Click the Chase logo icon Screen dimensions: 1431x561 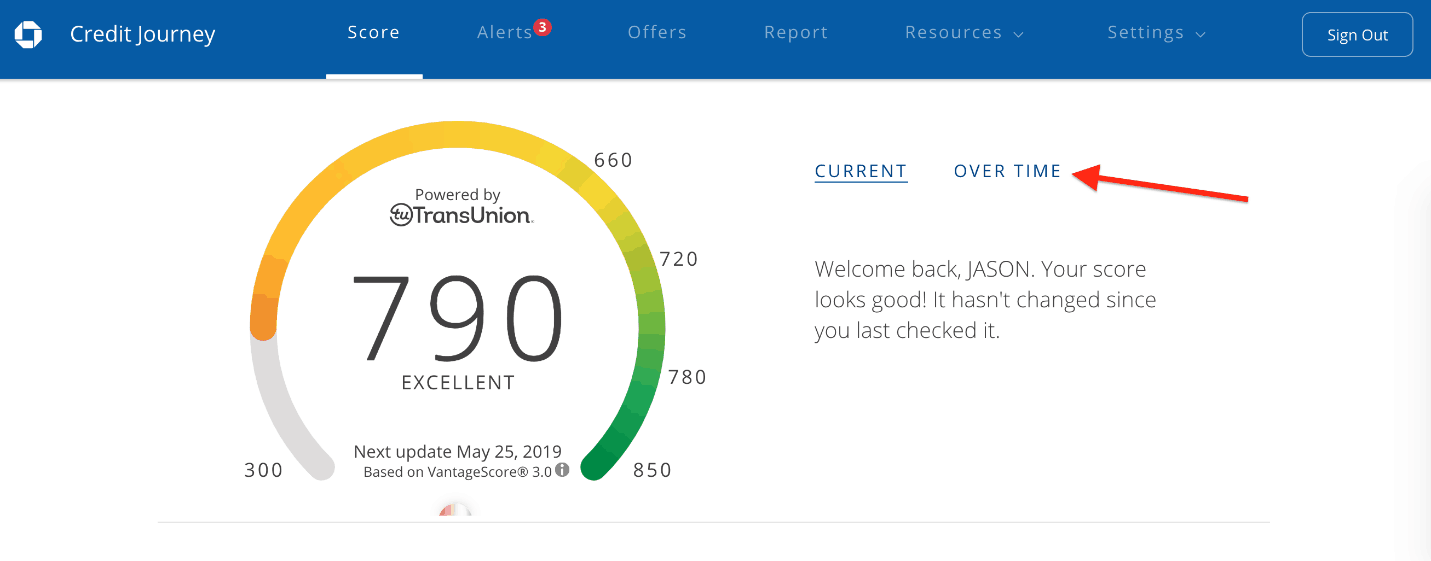tap(28, 35)
